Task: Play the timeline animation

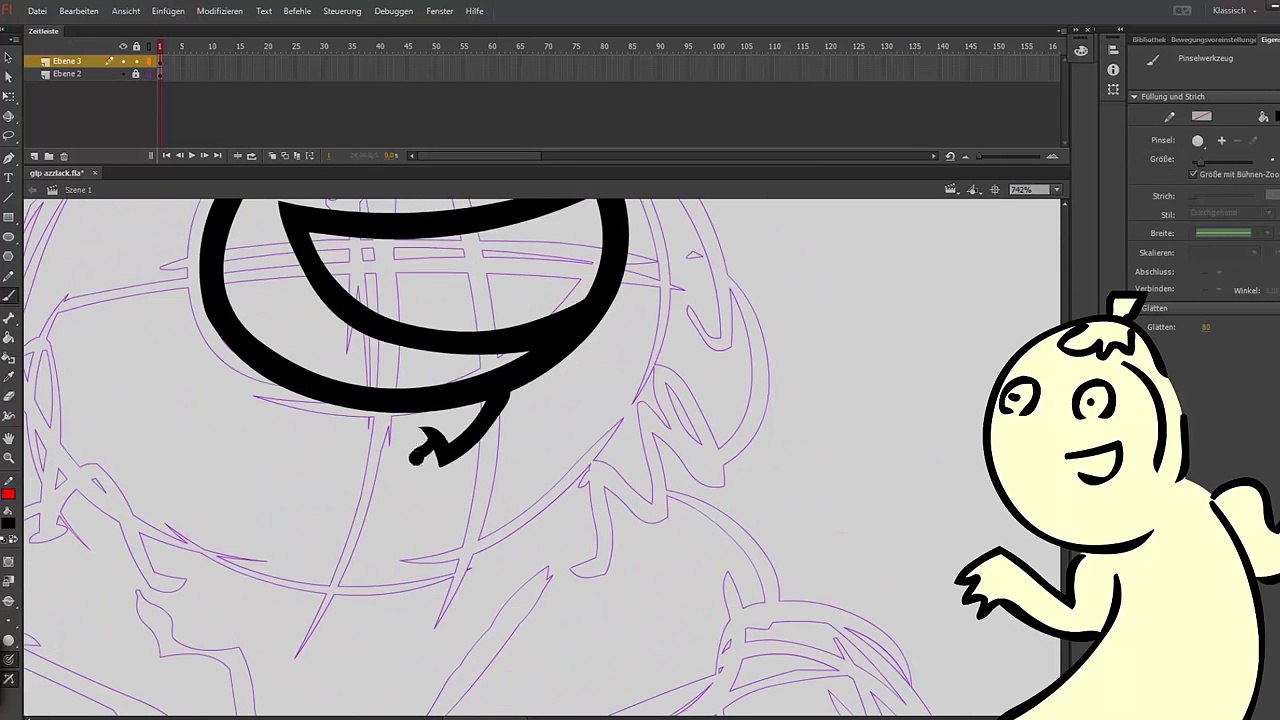Action: tap(191, 156)
